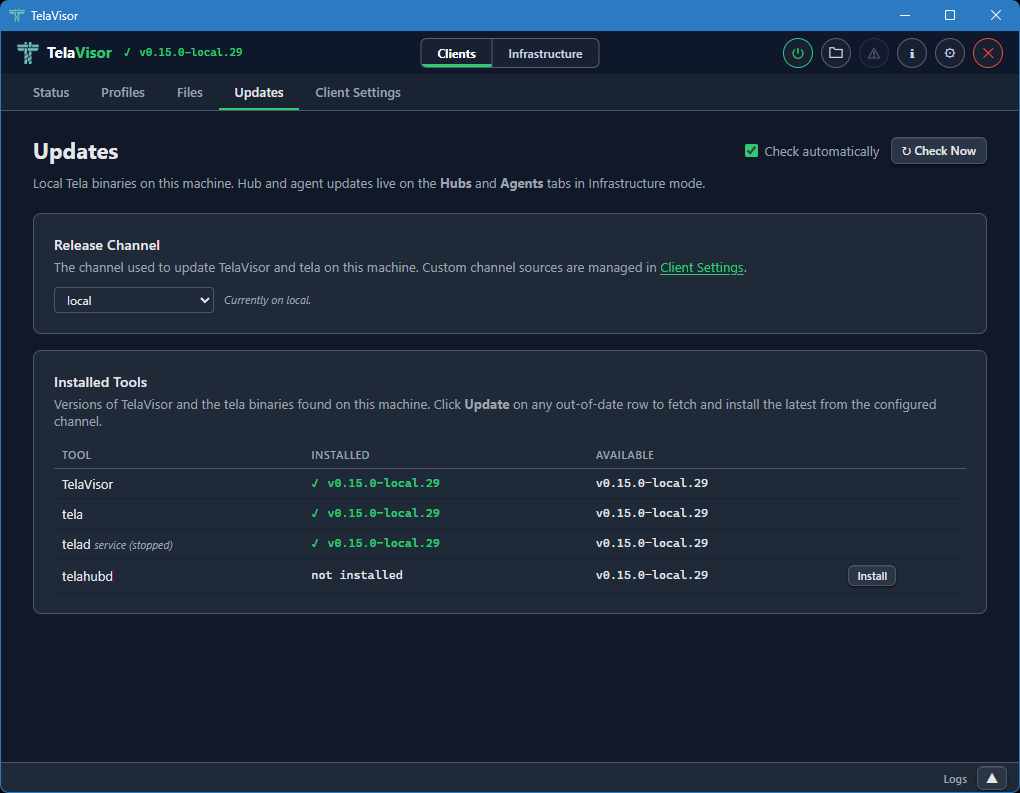Toggle the Check automatically checkbox

(751, 151)
